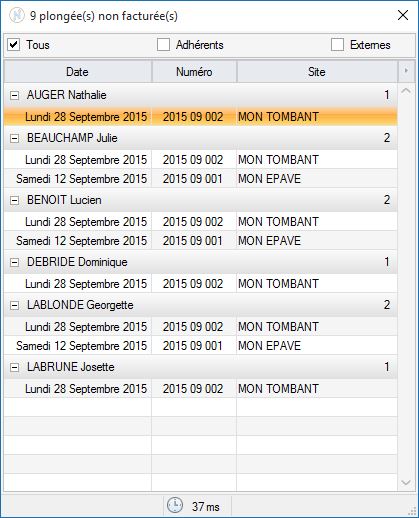Enable the Externes checkbox
This screenshot has width=419, height=518.
coord(337,45)
